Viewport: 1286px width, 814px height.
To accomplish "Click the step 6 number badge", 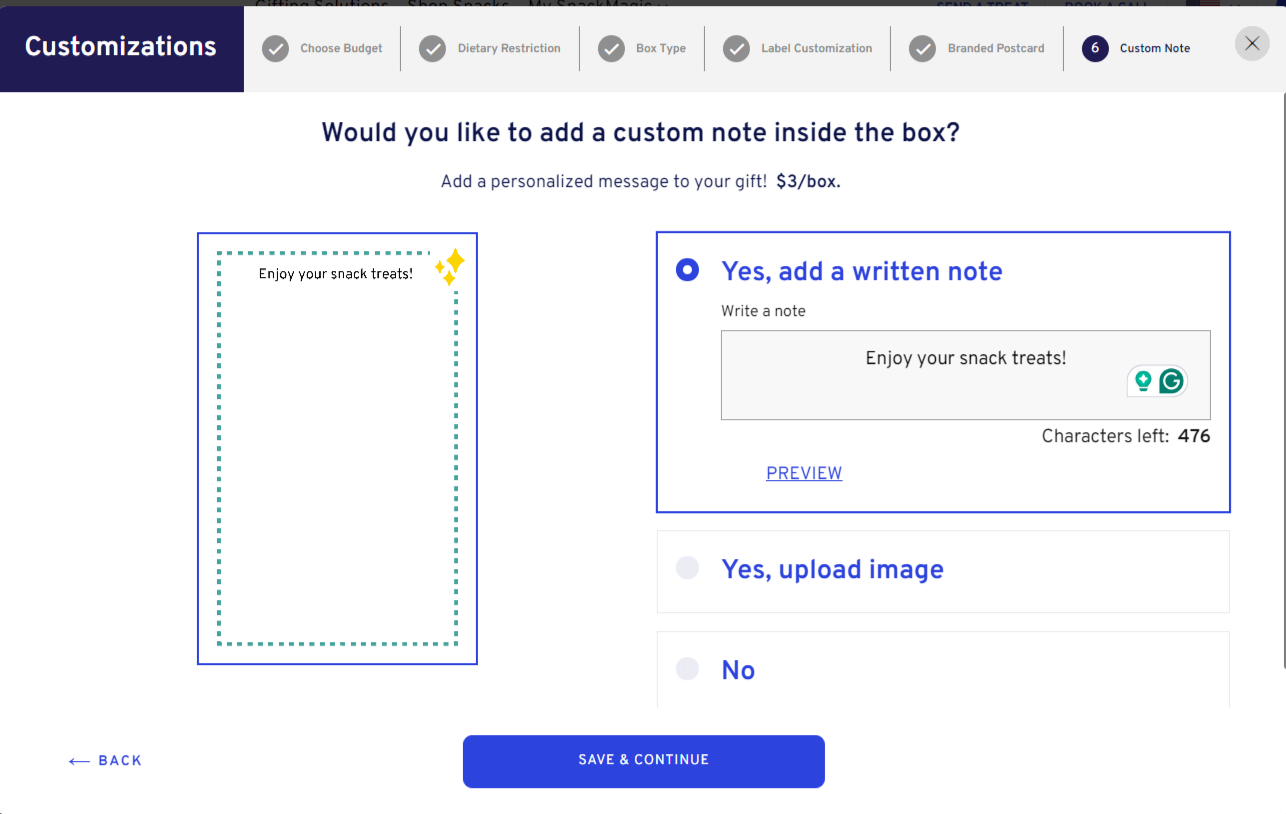I will [x=1095, y=49].
